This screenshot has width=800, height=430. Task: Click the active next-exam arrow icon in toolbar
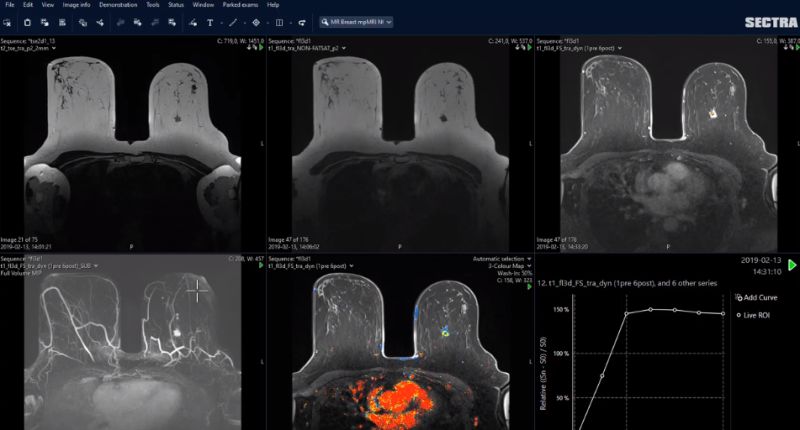point(172,22)
